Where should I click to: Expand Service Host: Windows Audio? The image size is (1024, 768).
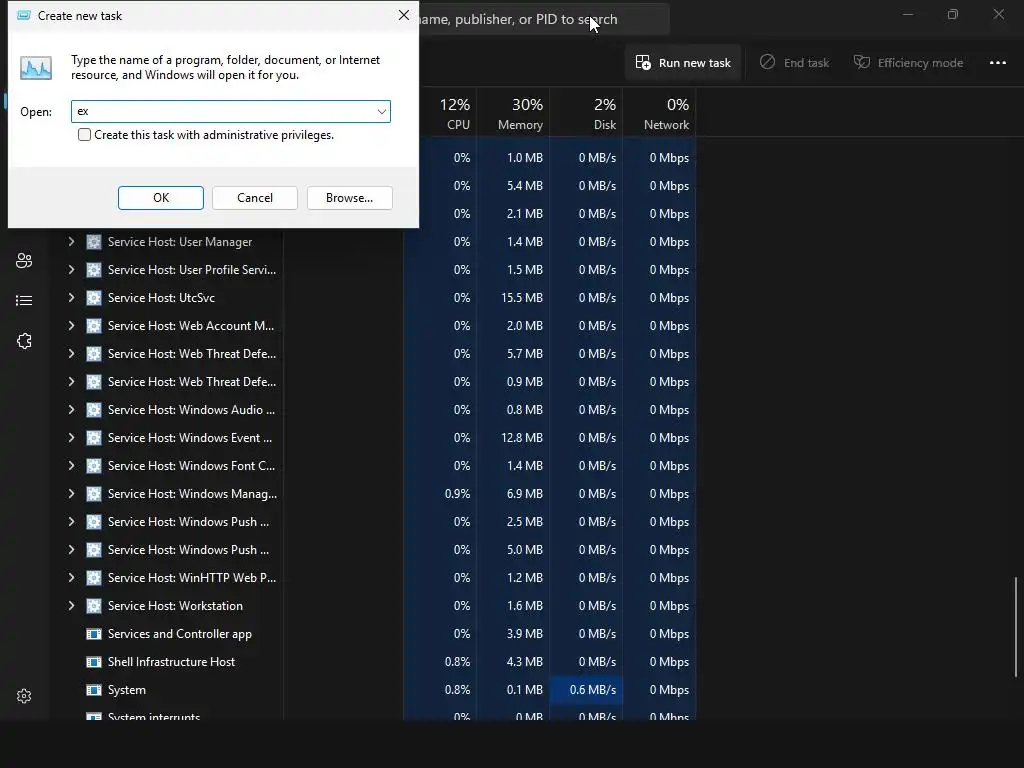[71, 409]
